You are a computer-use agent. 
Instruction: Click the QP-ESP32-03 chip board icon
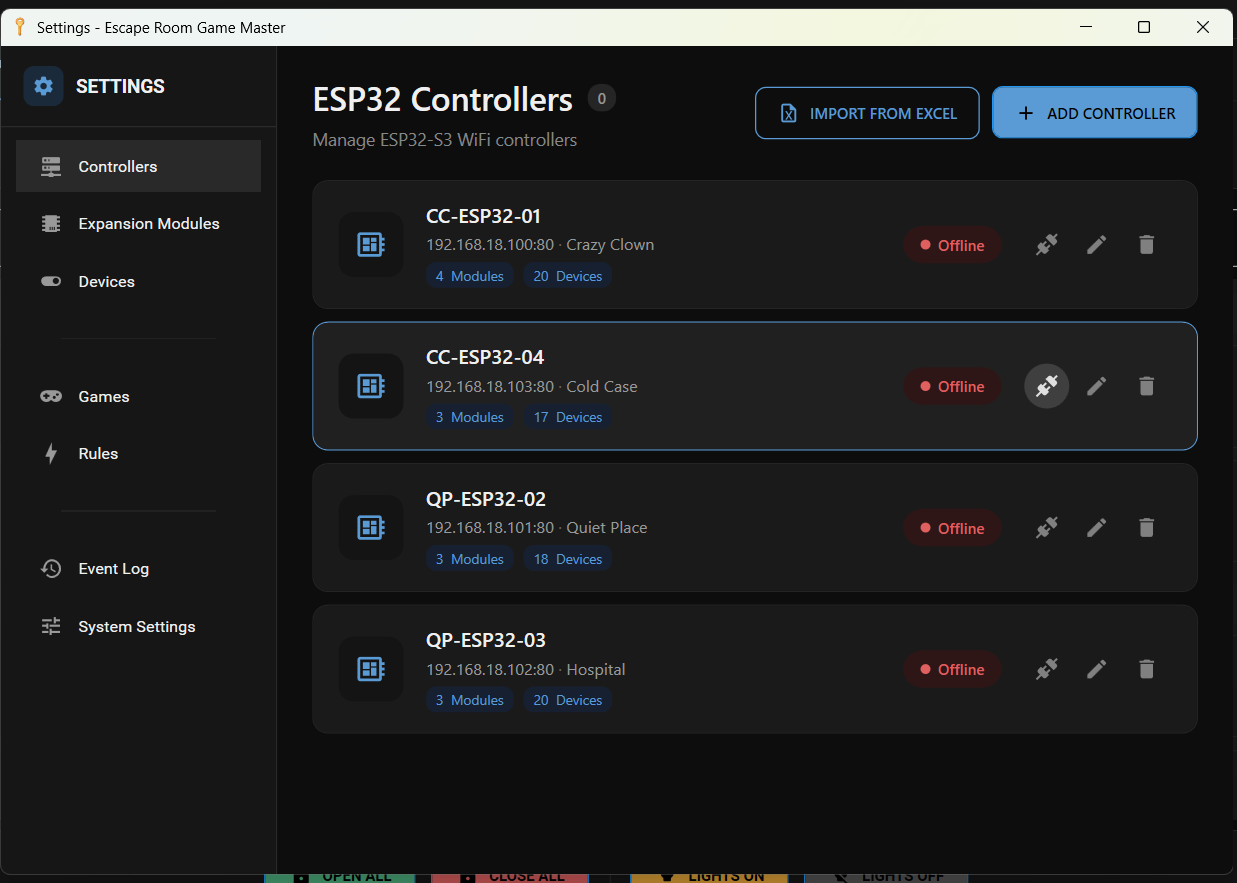(x=370, y=669)
